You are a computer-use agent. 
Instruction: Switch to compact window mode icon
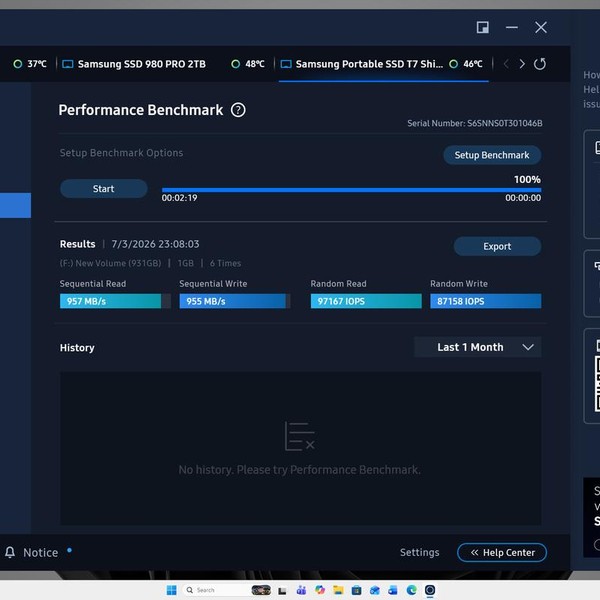click(x=483, y=28)
